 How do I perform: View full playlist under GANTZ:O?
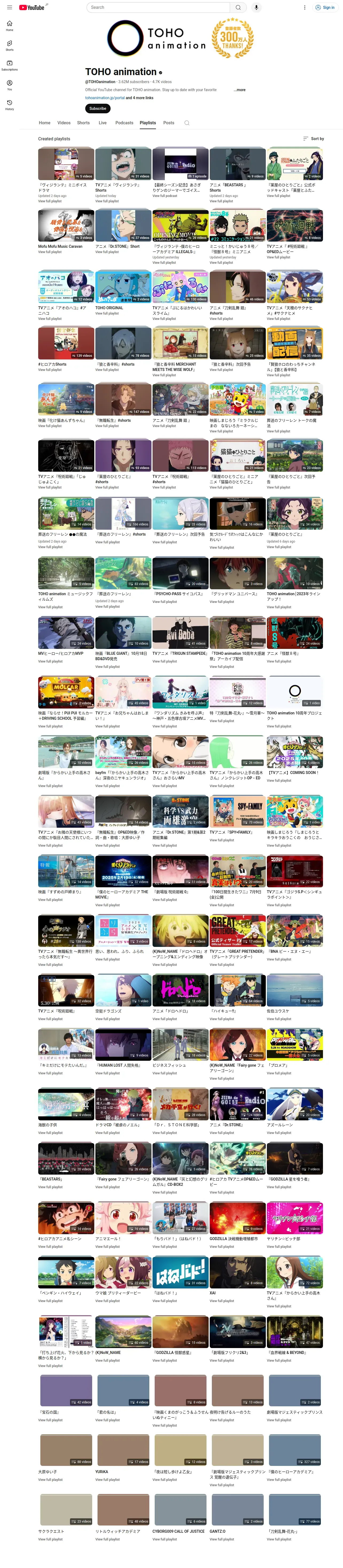[221, 1539]
